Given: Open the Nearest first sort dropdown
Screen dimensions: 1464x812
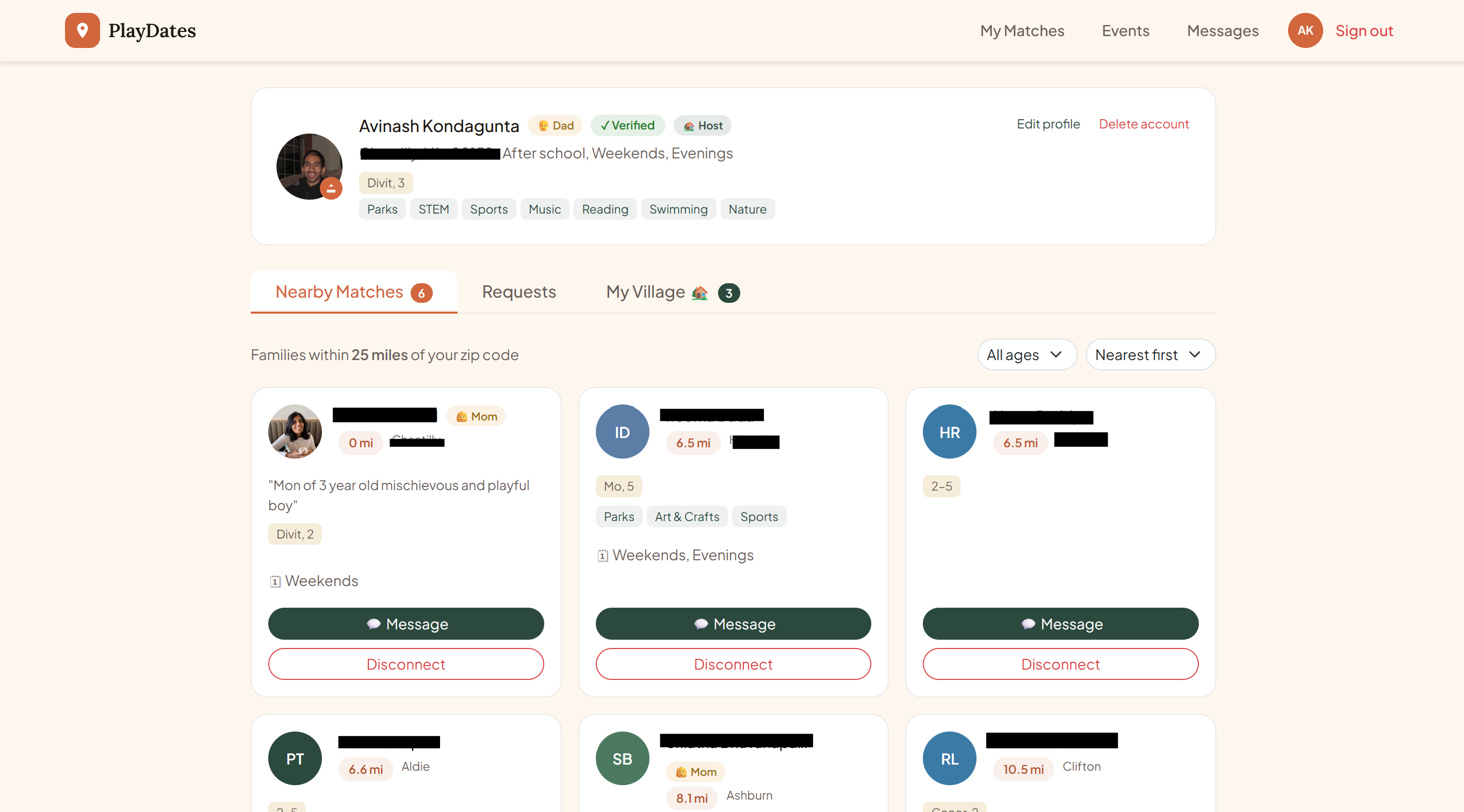Looking at the screenshot, I should click(1150, 354).
